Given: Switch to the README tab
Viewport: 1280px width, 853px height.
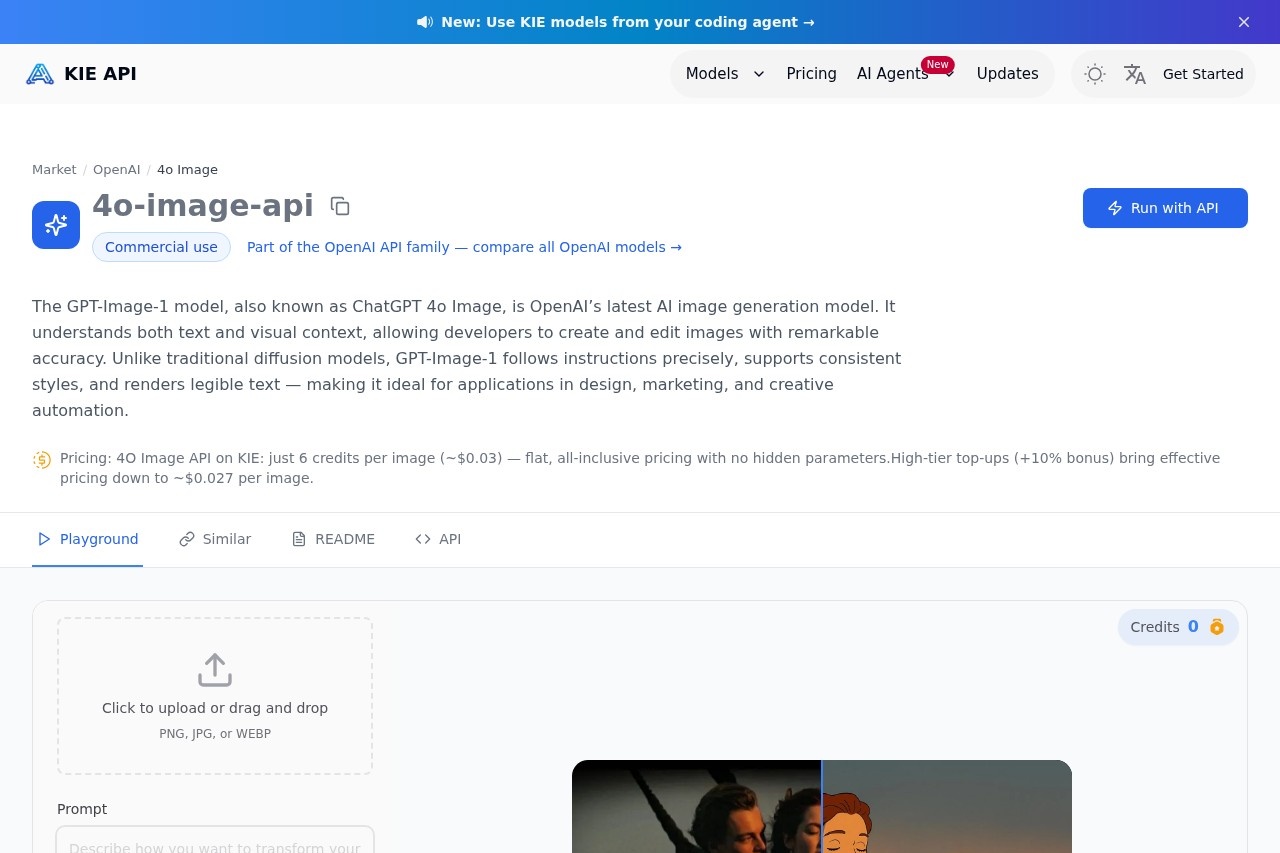Looking at the screenshot, I should pos(333,539).
